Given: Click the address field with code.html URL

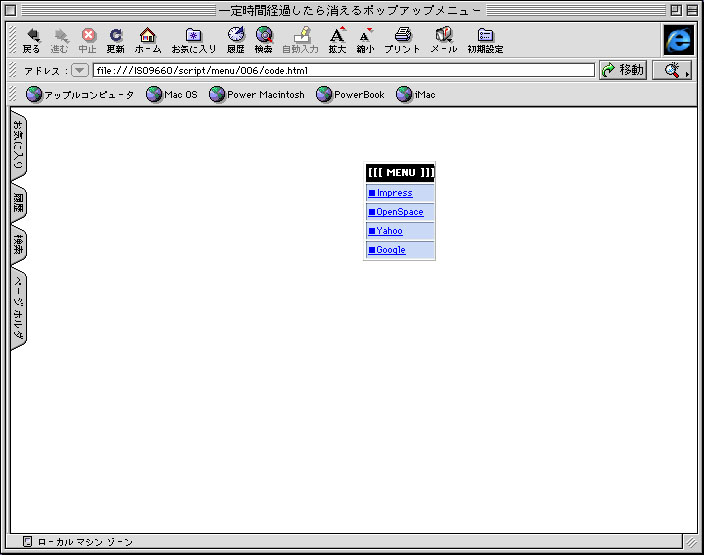Looking at the screenshot, I should tap(343, 70).
